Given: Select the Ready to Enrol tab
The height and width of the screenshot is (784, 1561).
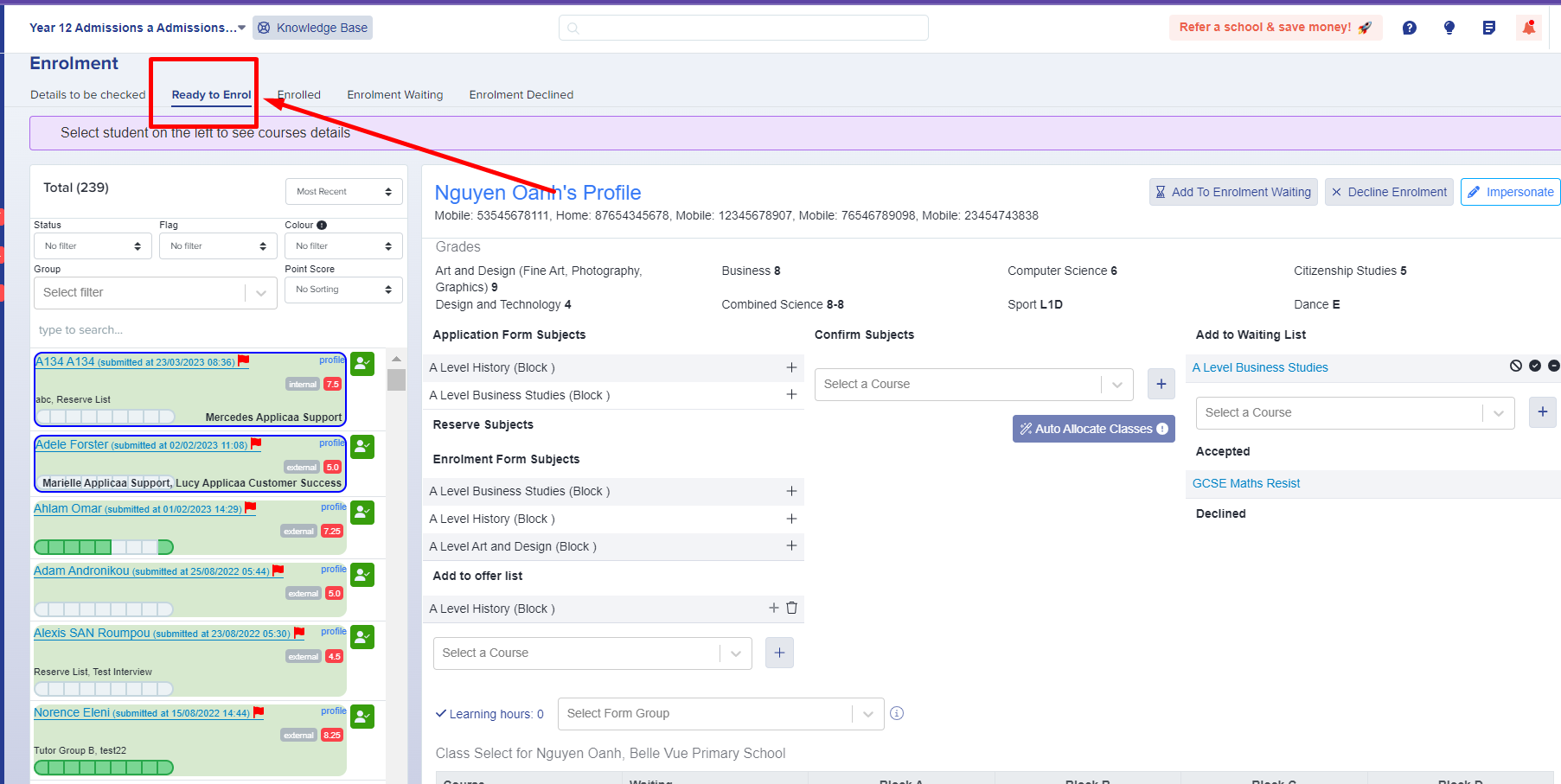Looking at the screenshot, I should coord(212,95).
